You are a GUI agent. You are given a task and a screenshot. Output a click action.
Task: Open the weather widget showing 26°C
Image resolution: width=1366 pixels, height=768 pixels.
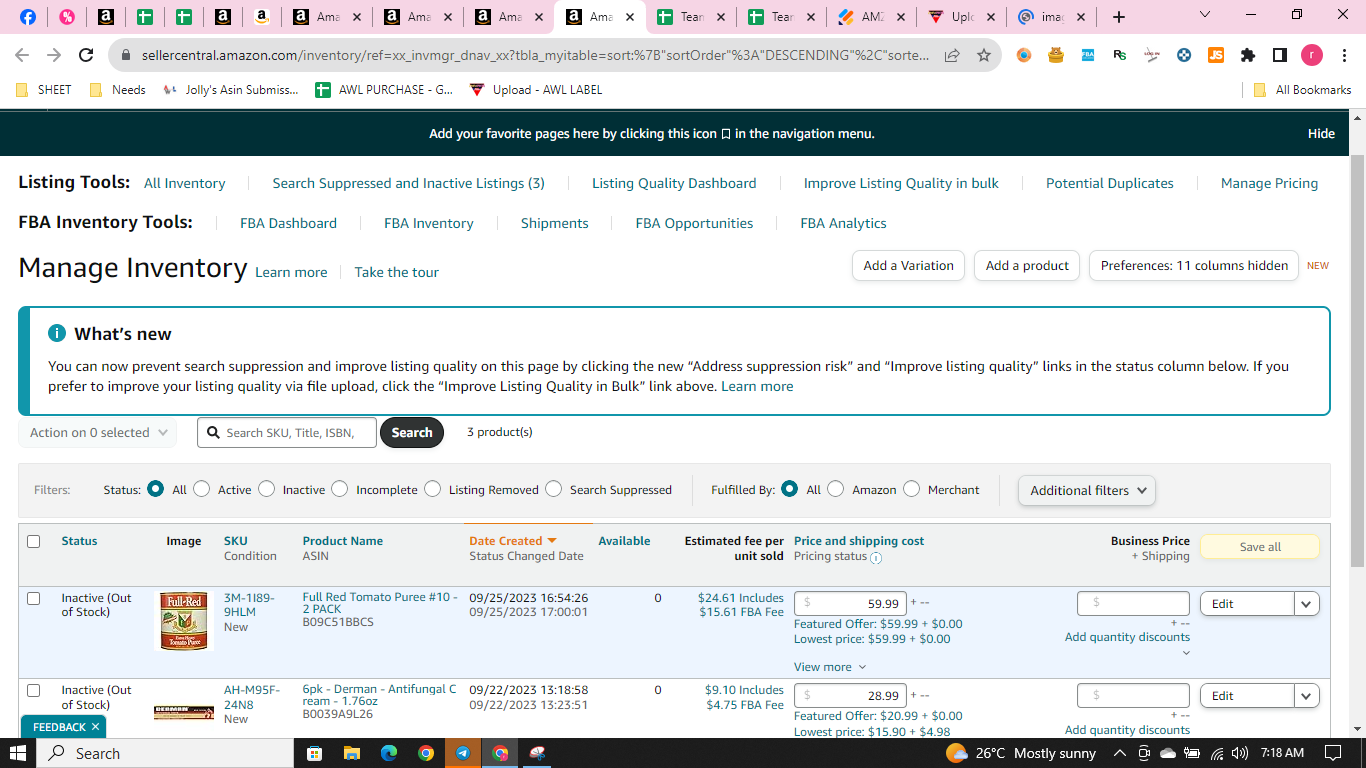1021,753
